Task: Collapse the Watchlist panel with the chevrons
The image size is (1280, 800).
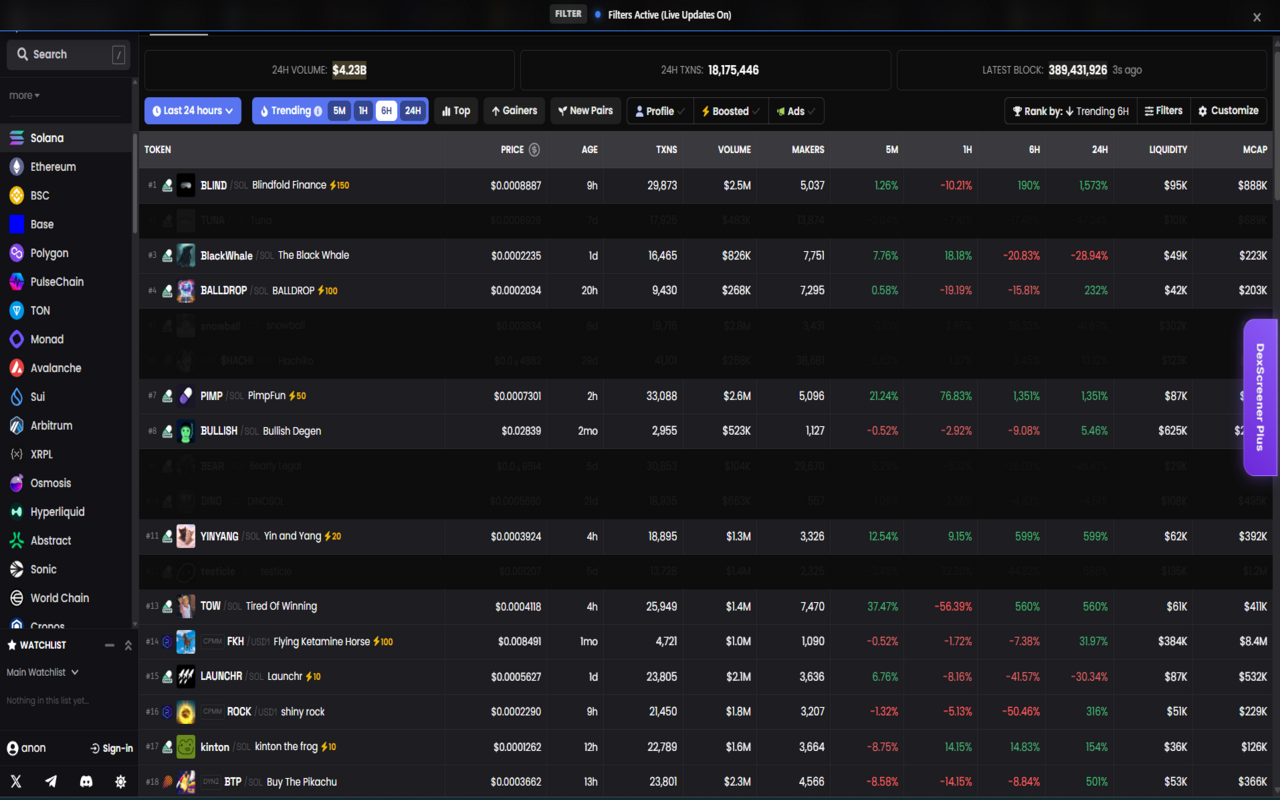Action: 128,645
